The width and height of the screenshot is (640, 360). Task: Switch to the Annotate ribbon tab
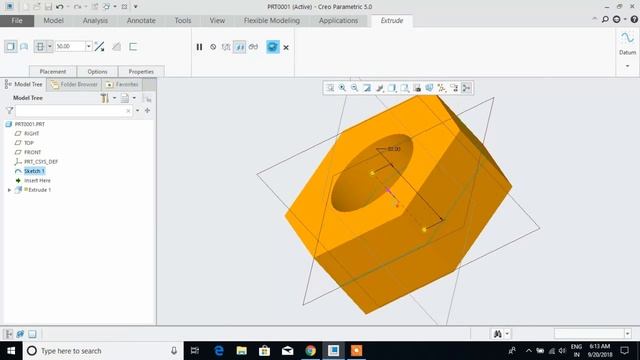pyautogui.click(x=141, y=20)
